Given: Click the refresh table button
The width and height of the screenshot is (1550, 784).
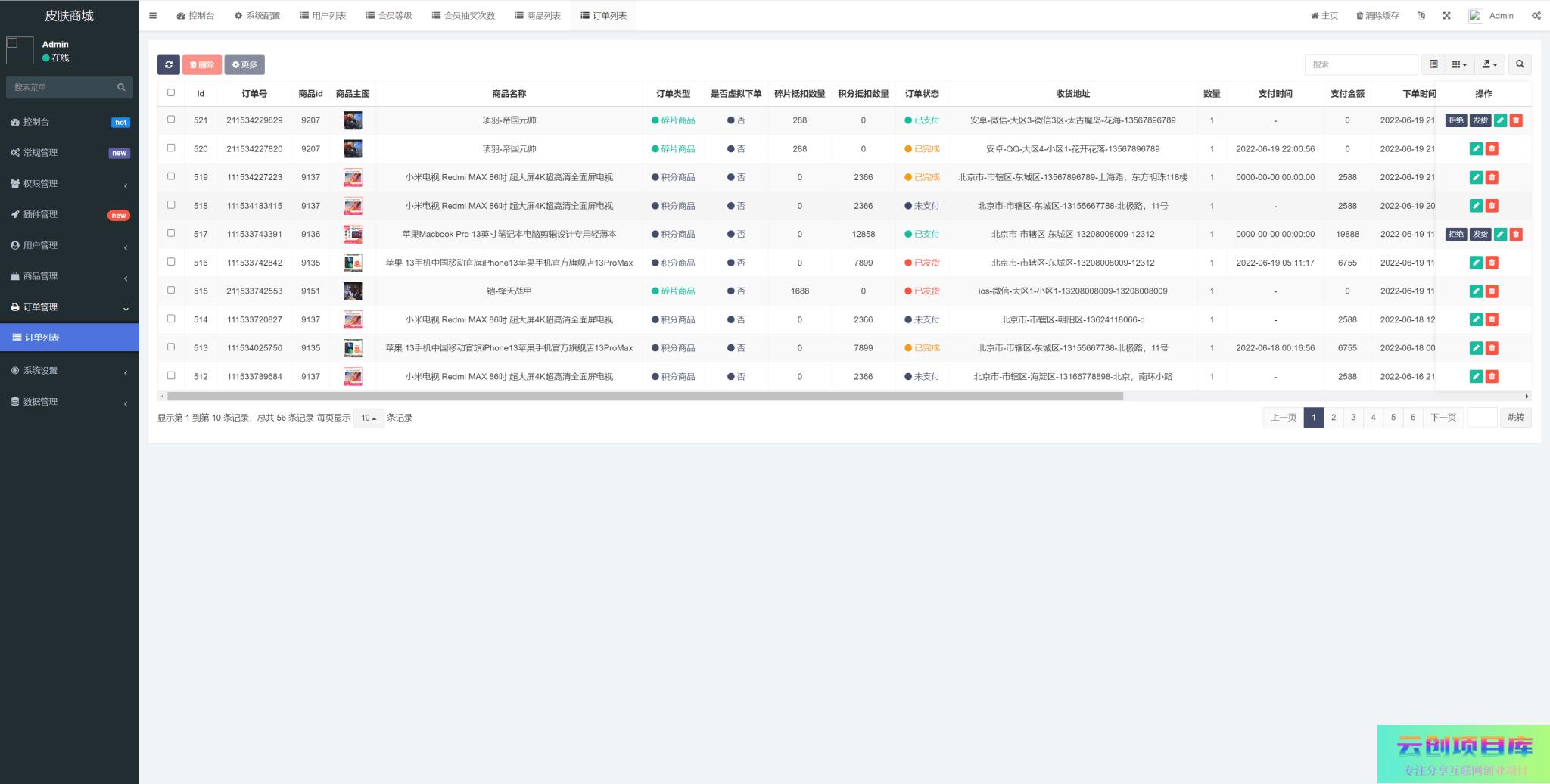Looking at the screenshot, I should click(x=169, y=65).
